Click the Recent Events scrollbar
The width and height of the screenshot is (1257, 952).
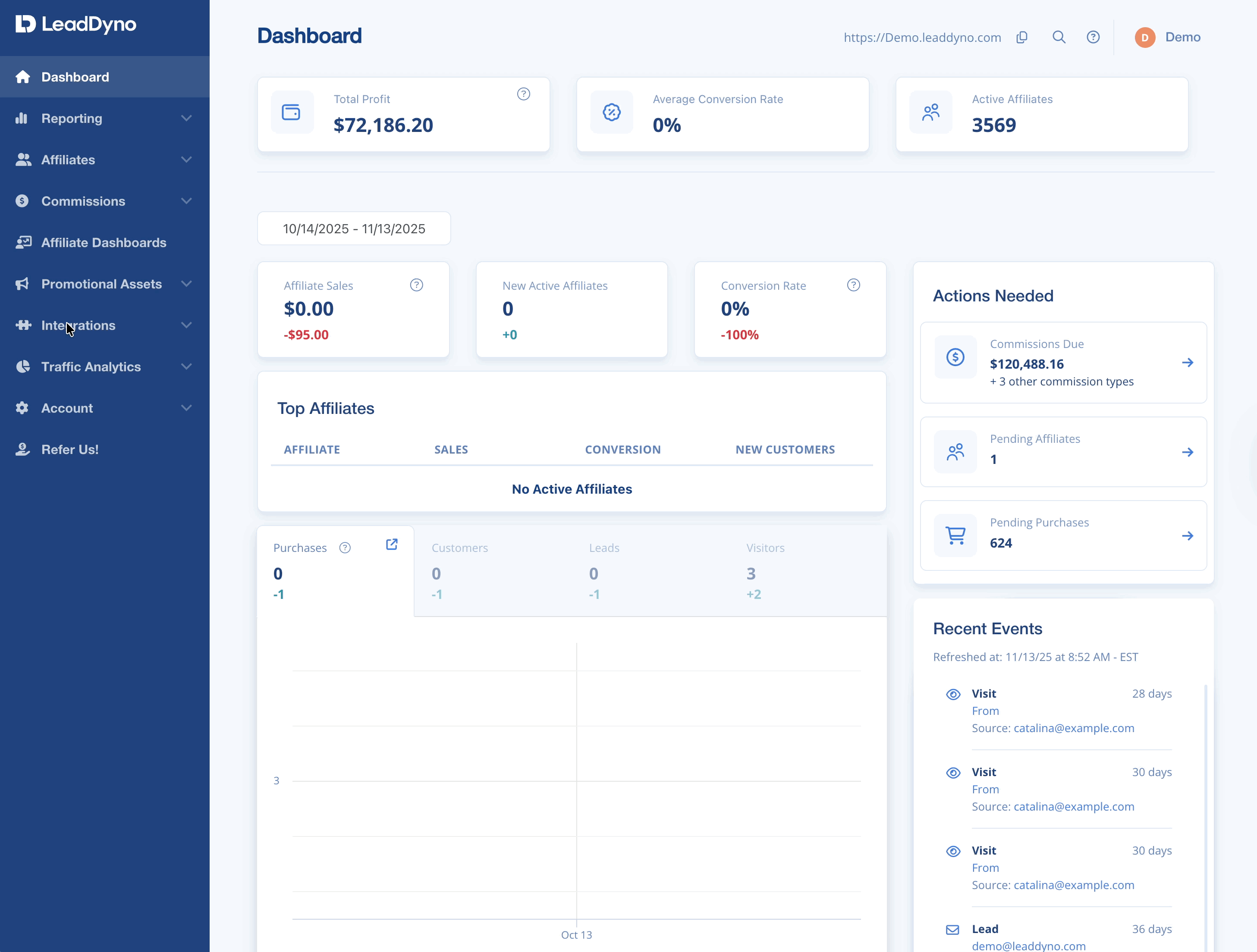pyautogui.click(x=1206, y=818)
